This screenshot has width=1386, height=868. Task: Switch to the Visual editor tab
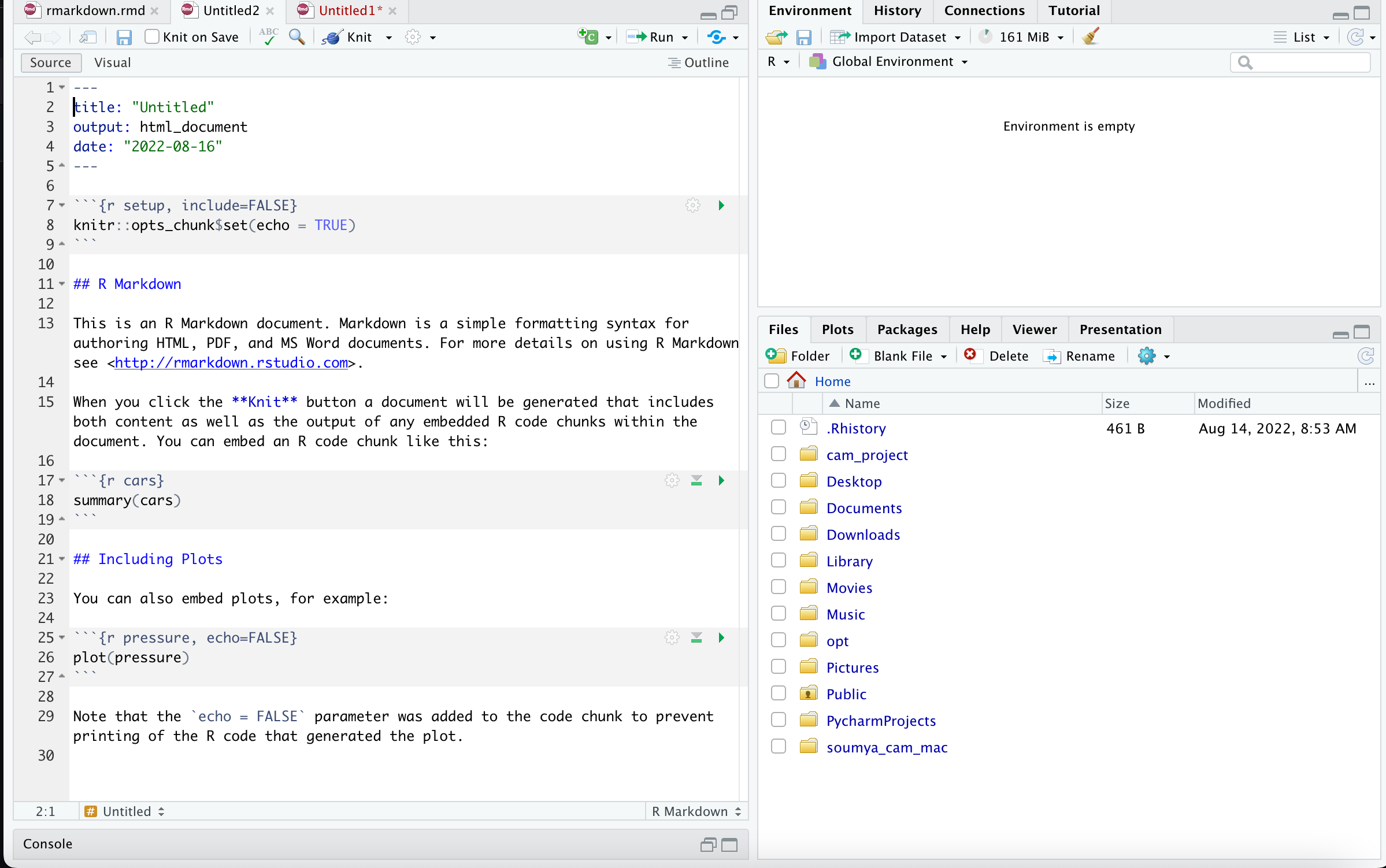tap(112, 62)
